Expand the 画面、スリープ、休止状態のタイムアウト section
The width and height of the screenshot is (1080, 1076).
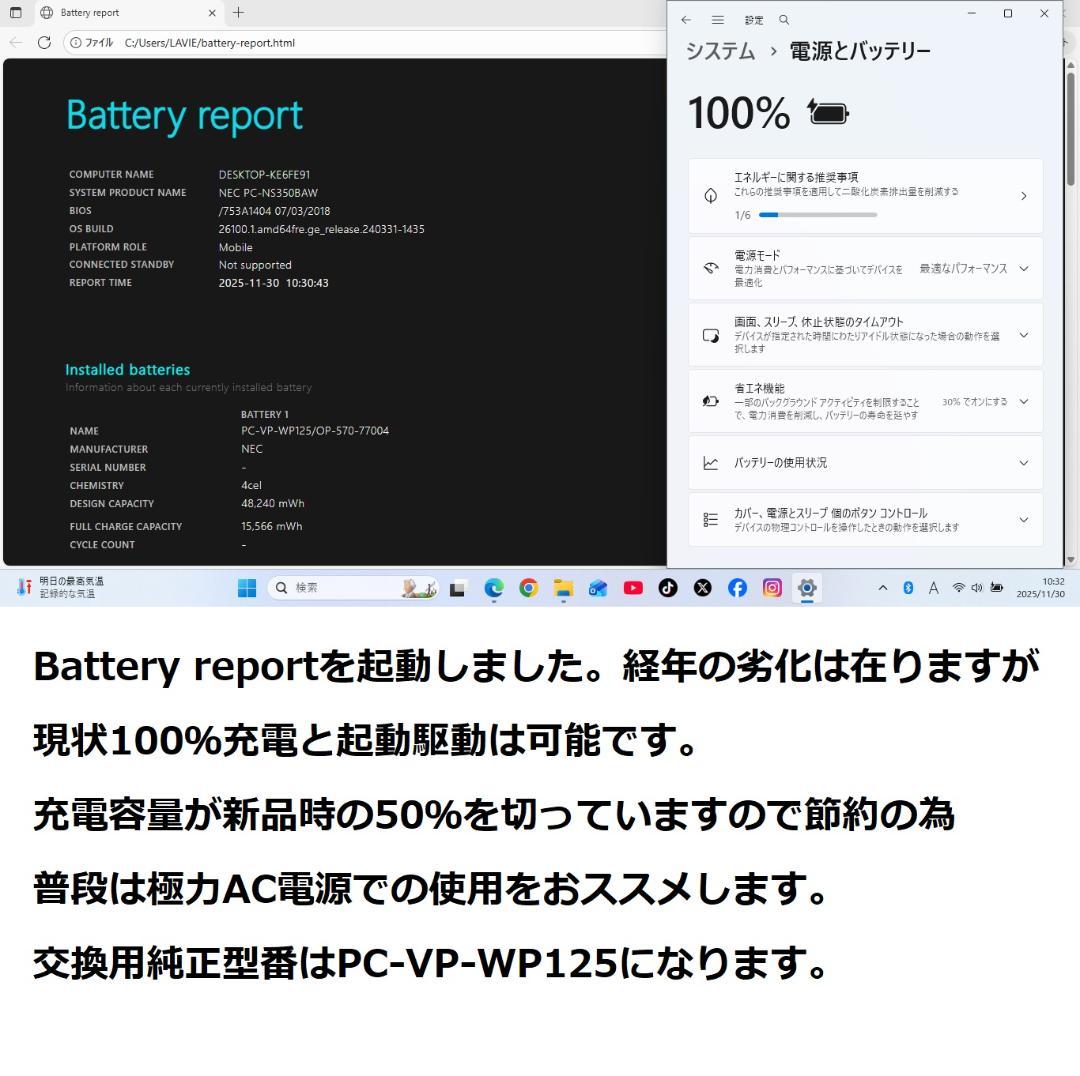1023,334
